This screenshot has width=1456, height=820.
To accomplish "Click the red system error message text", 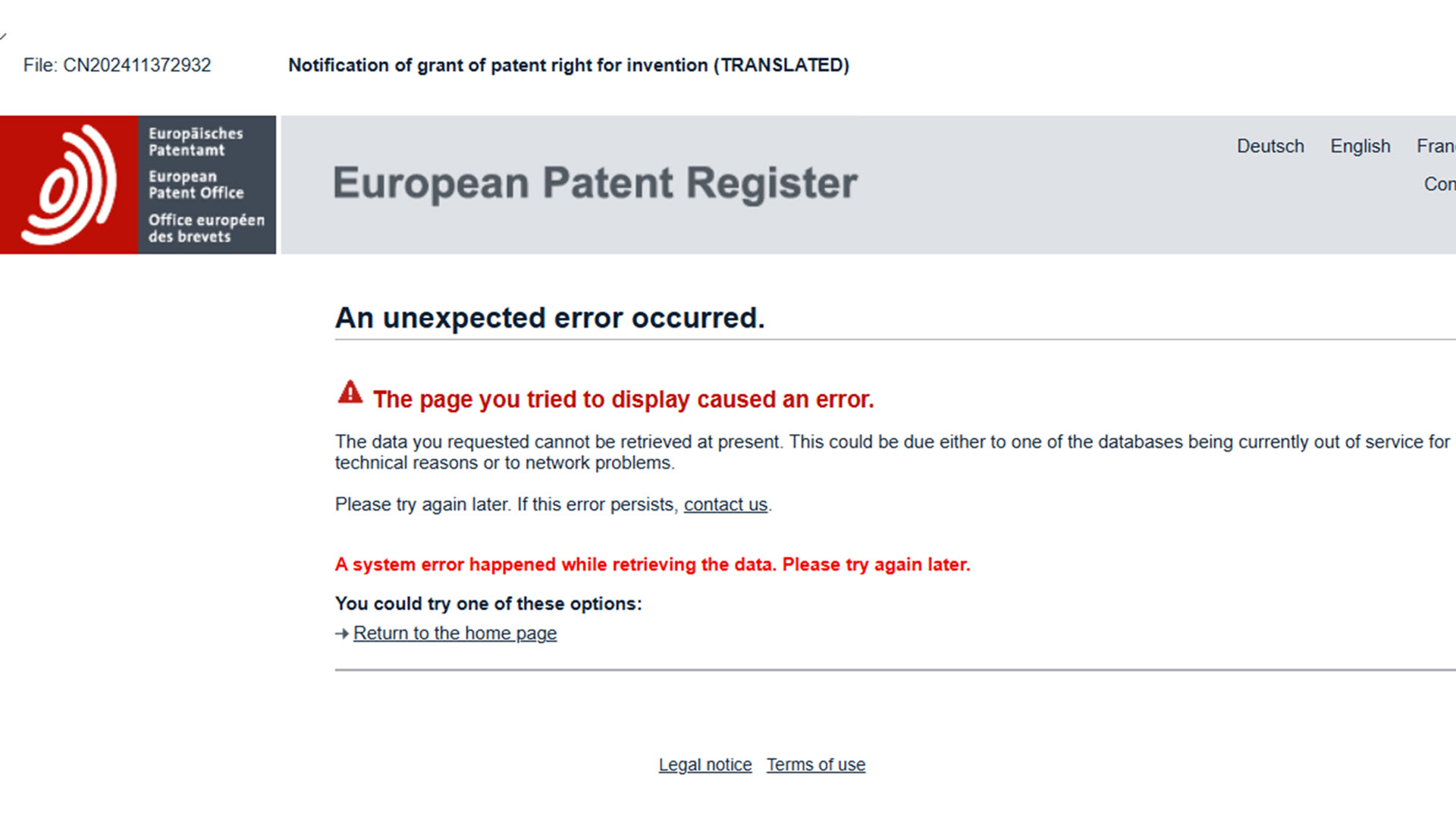I will coord(652,565).
